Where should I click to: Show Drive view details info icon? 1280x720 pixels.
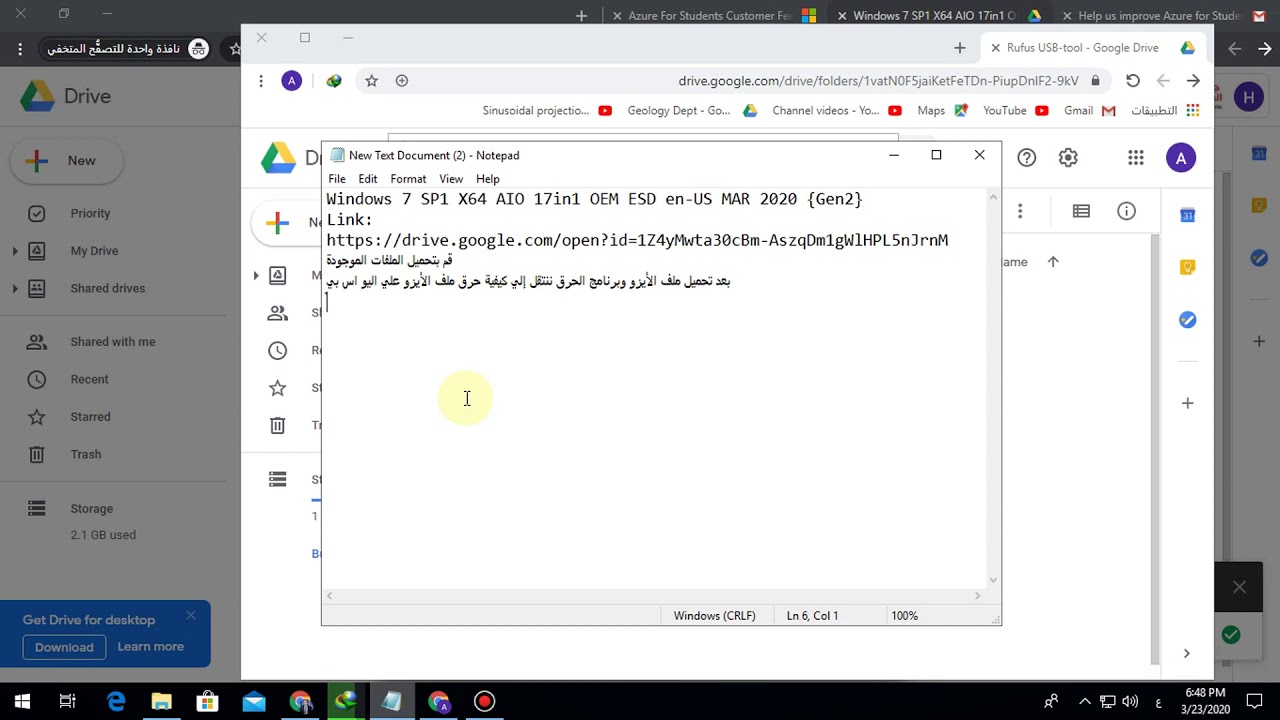1127,211
